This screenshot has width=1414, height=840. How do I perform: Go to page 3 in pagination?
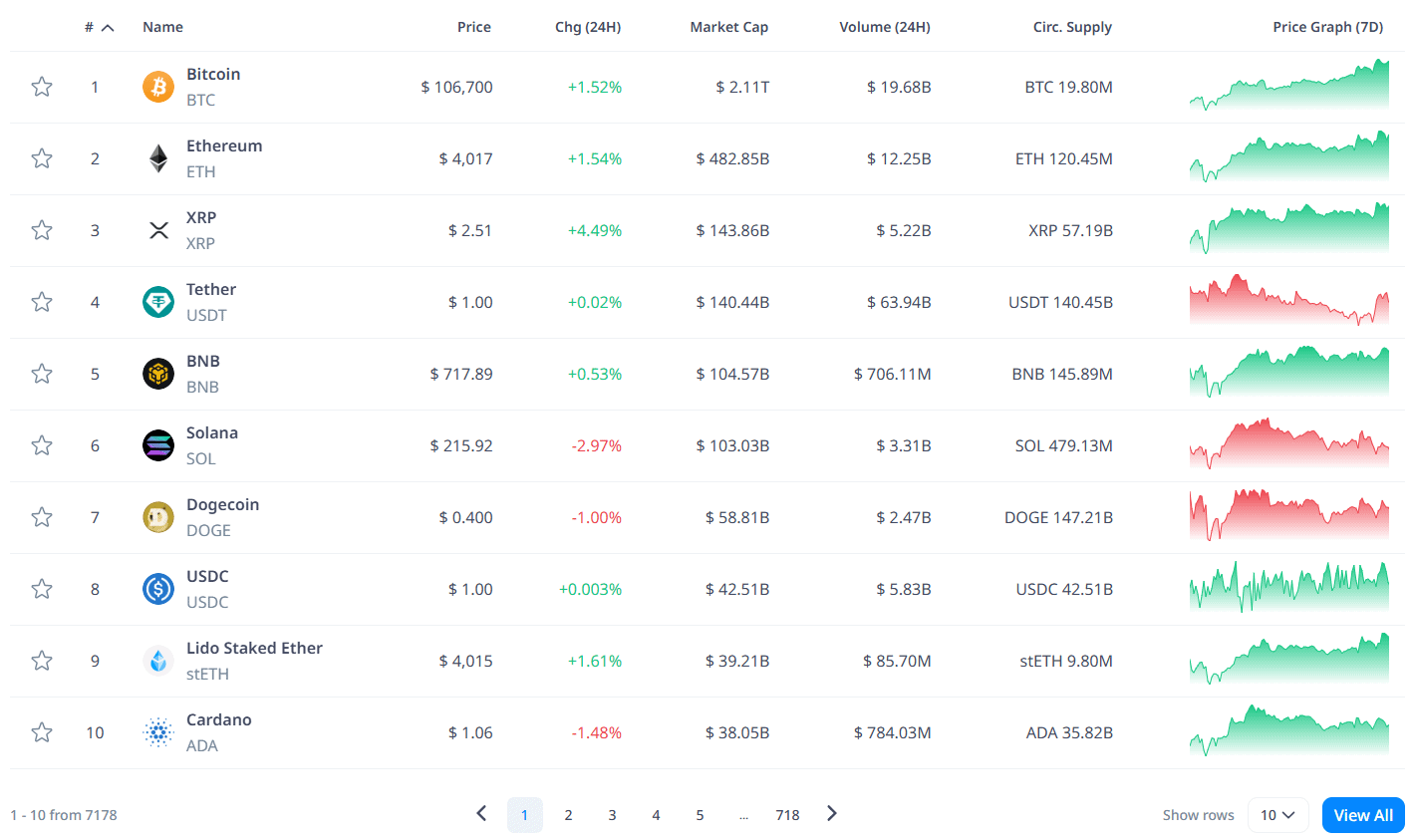612,815
